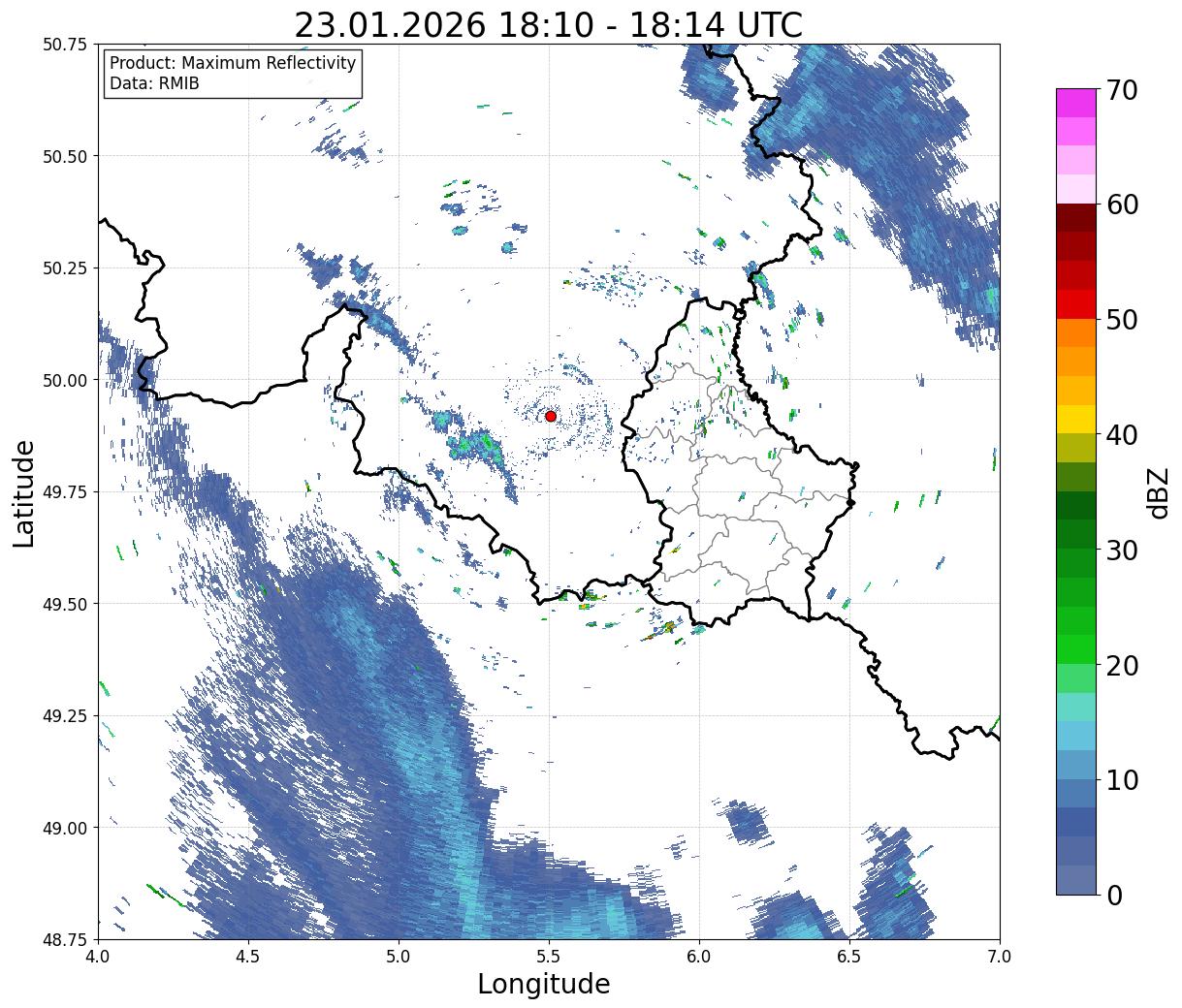1182x1008 pixels.
Task: Pick the dark red swatch below 60
Action: point(1076,218)
